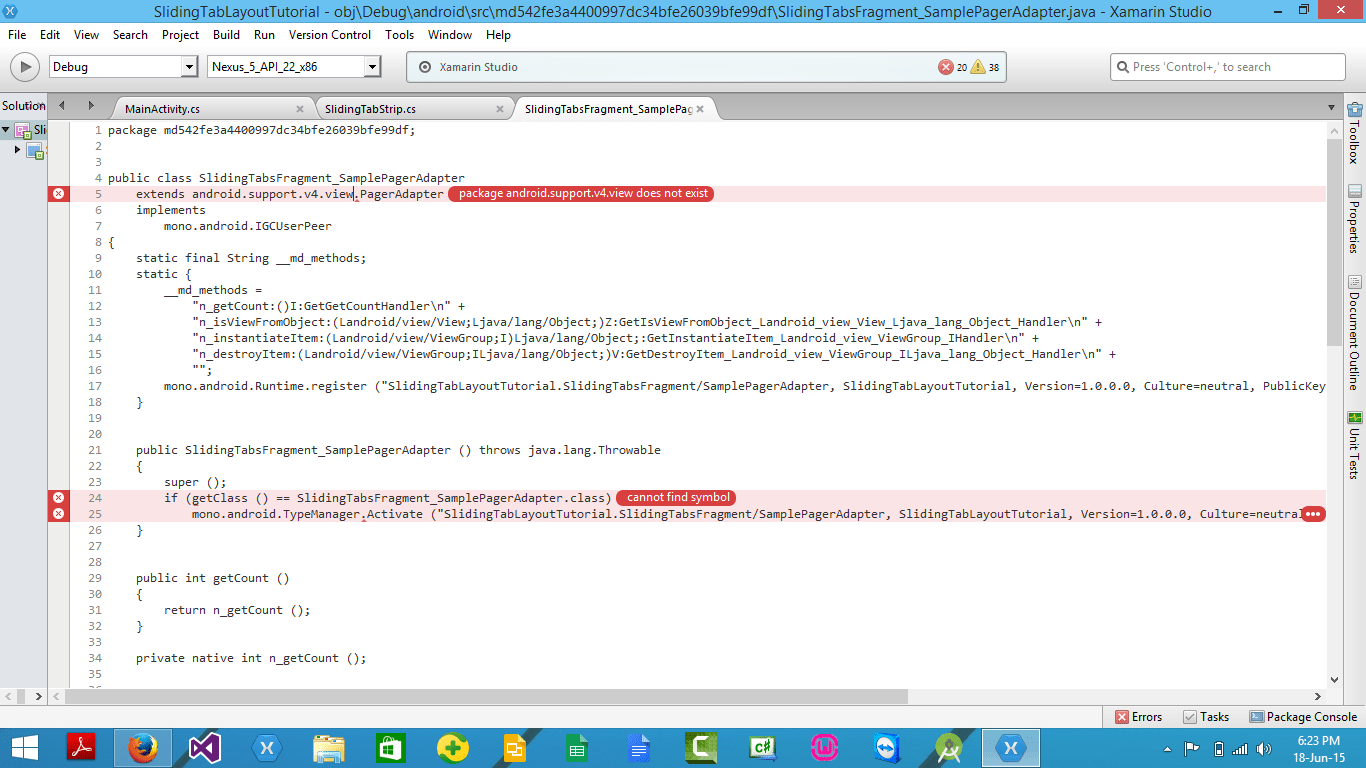Screen dimensions: 1366x768
Task: Click the error marker on line 24
Action: coord(58,497)
